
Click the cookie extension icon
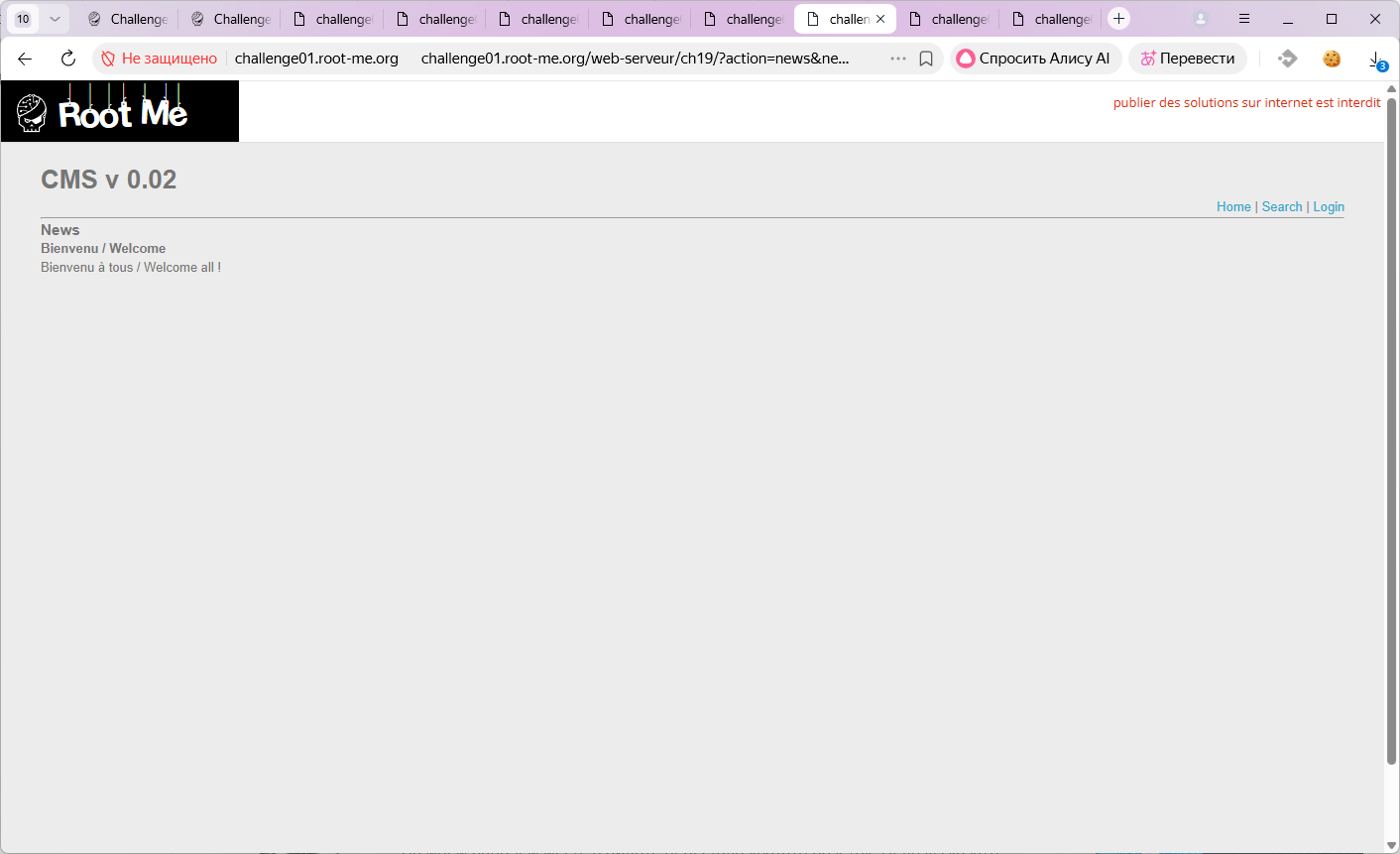[x=1332, y=59]
